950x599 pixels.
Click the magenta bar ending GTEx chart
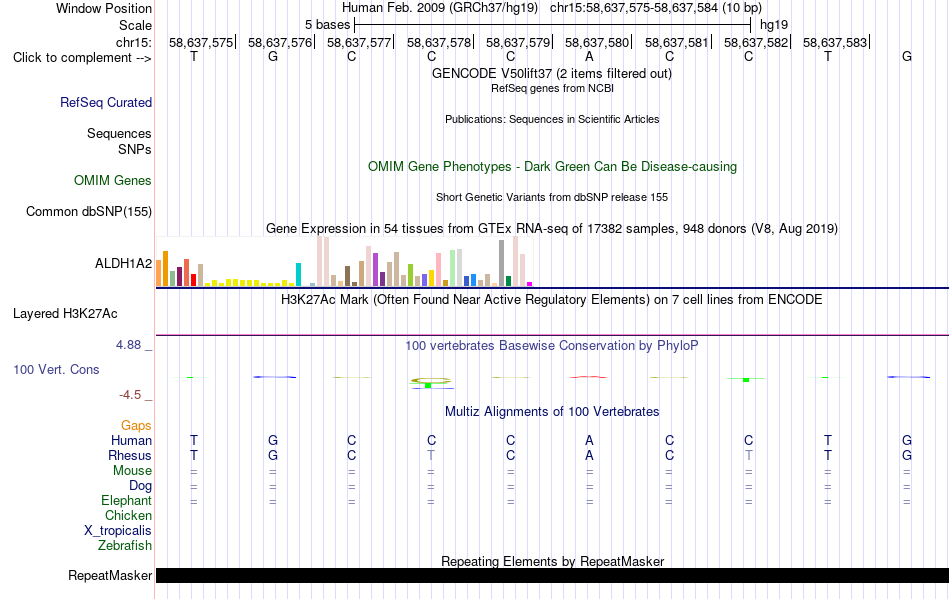pyautogui.click(x=529, y=284)
